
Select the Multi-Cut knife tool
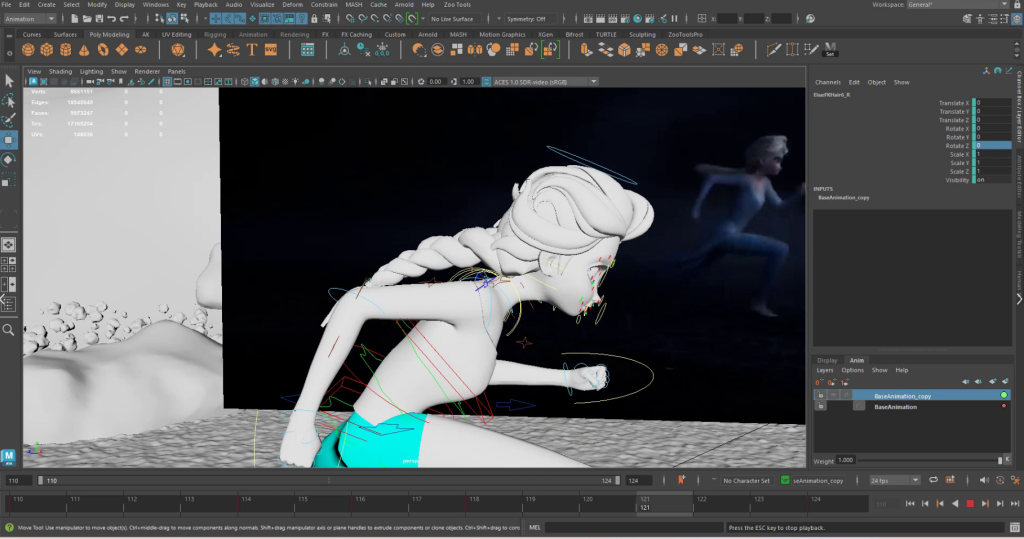773,50
